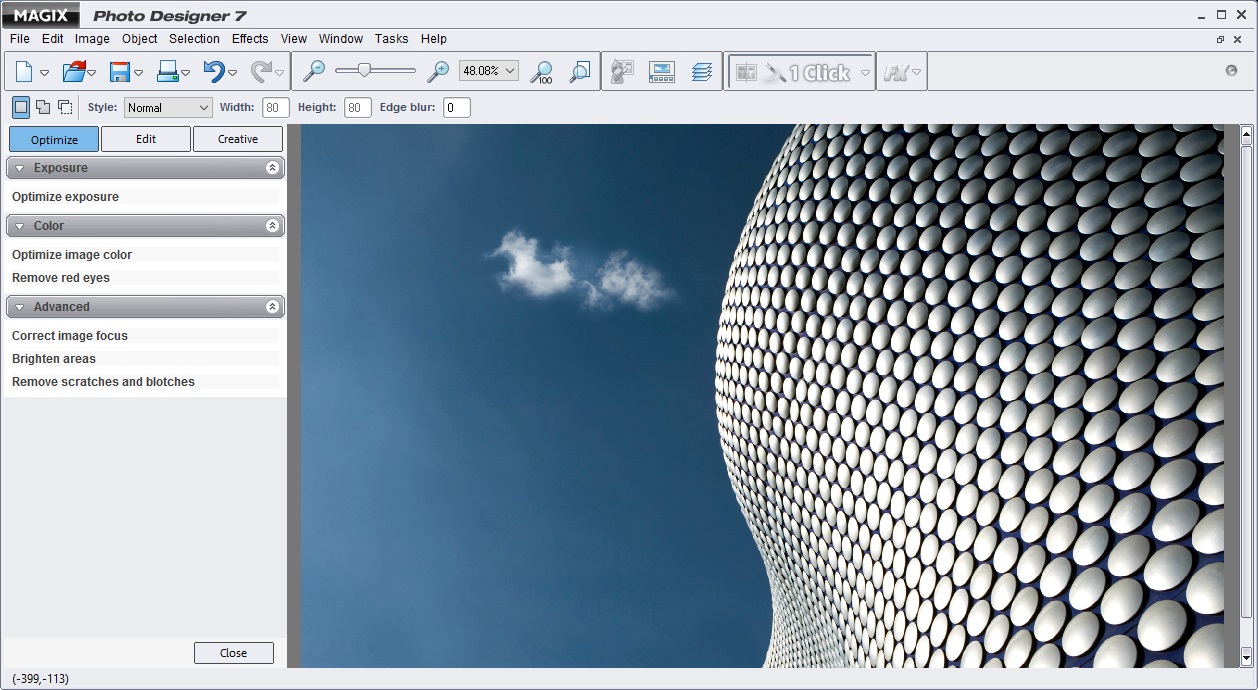Open the Window menu
Screen dimensions: 1258x690
341,39
